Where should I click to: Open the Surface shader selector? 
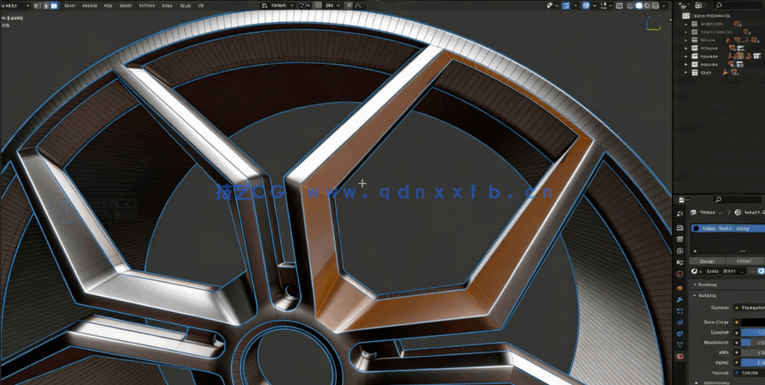tap(749, 307)
